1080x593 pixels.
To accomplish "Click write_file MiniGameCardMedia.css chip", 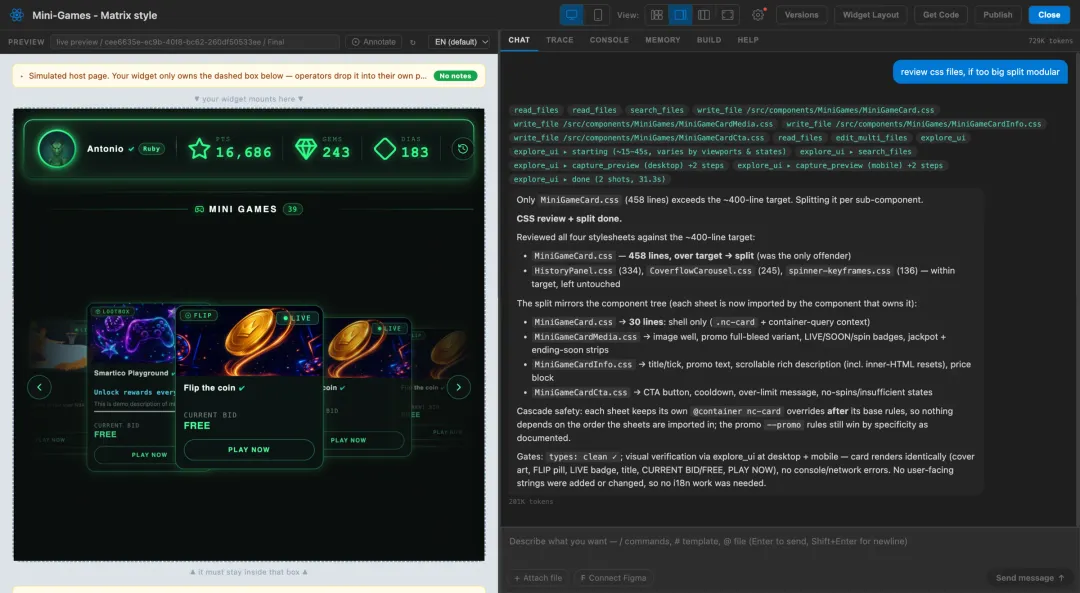I will [643, 124].
